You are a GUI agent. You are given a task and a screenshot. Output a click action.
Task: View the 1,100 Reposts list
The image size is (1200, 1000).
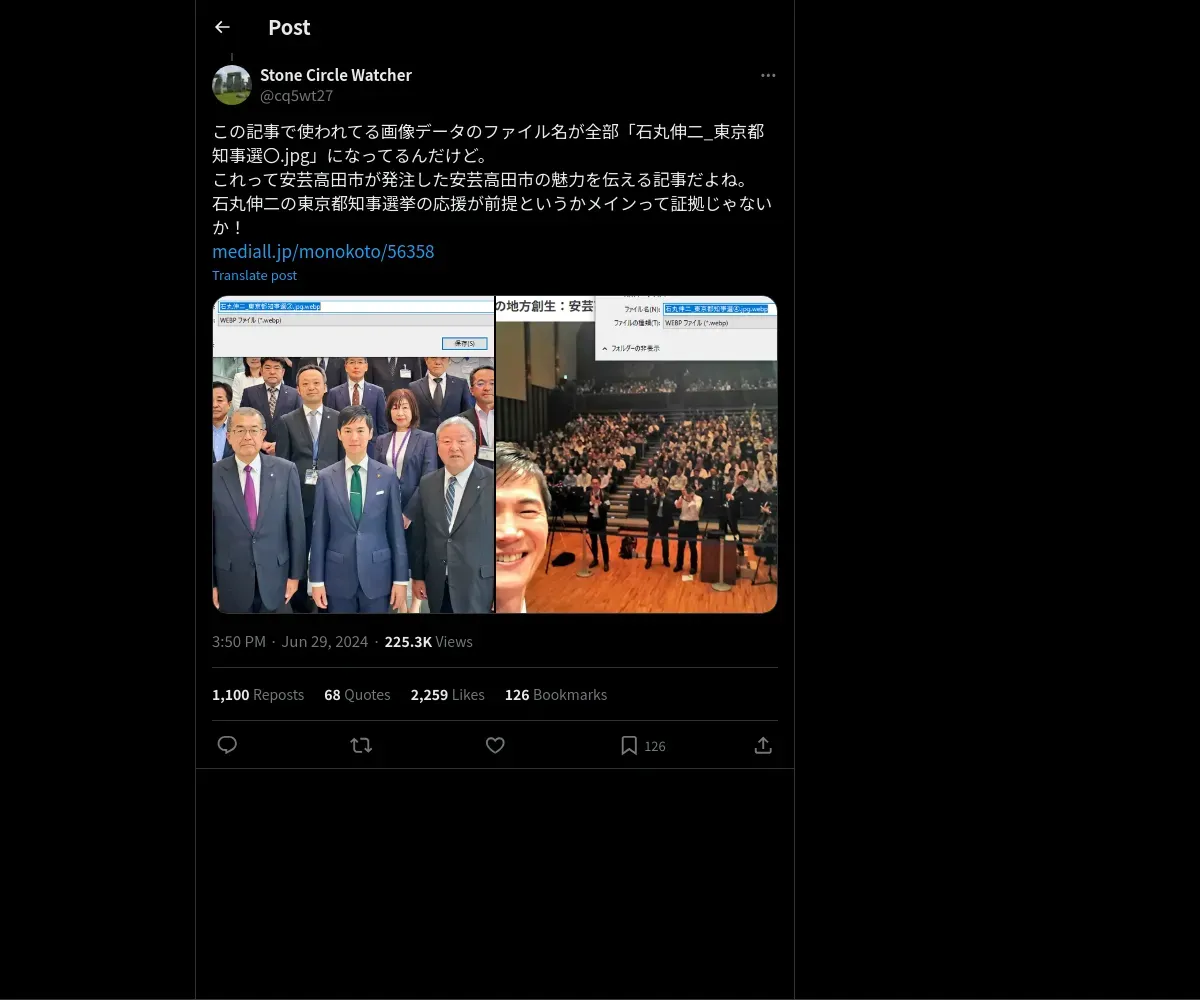click(x=258, y=694)
